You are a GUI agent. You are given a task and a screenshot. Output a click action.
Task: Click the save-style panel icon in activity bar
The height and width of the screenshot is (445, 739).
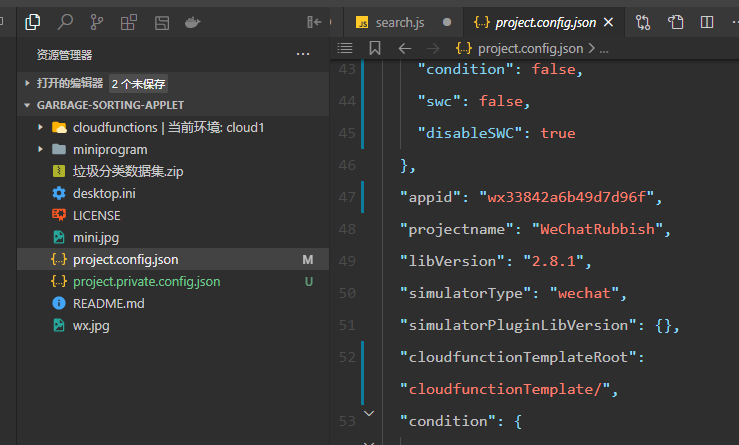click(162, 23)
